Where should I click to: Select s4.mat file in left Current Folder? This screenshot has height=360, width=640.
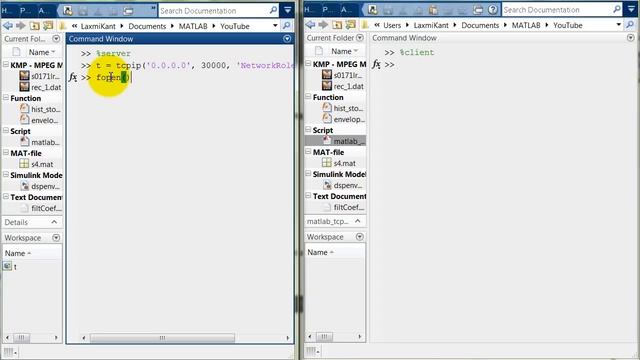(x=36, y=164)
